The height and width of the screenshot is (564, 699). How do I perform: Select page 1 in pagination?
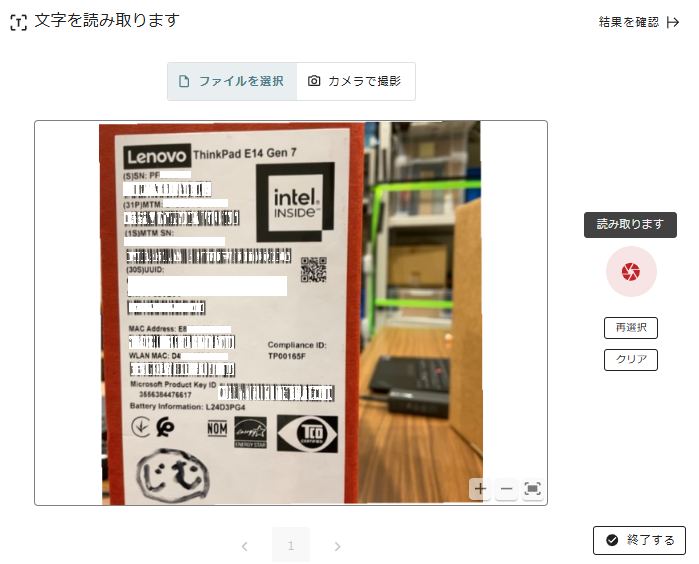coord(291,545)
